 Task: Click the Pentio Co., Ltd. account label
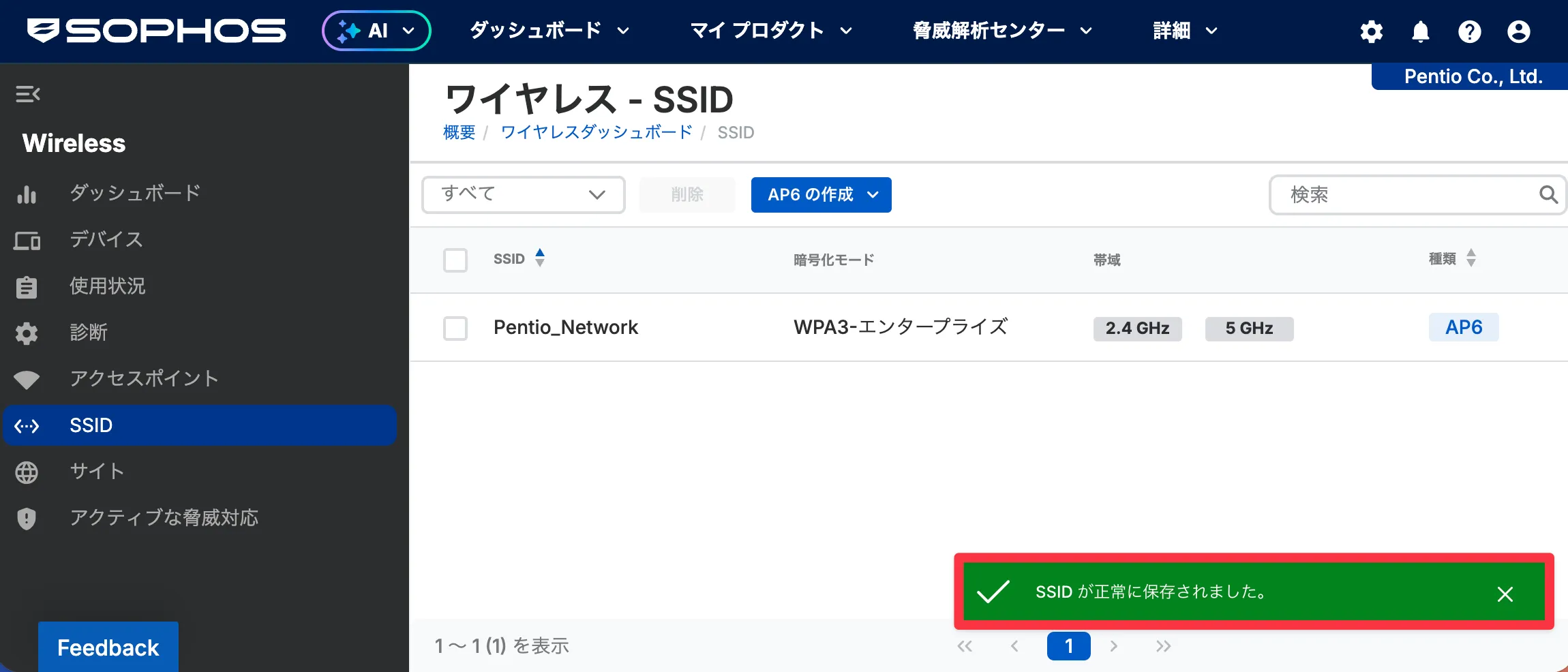pos(1473,76)
